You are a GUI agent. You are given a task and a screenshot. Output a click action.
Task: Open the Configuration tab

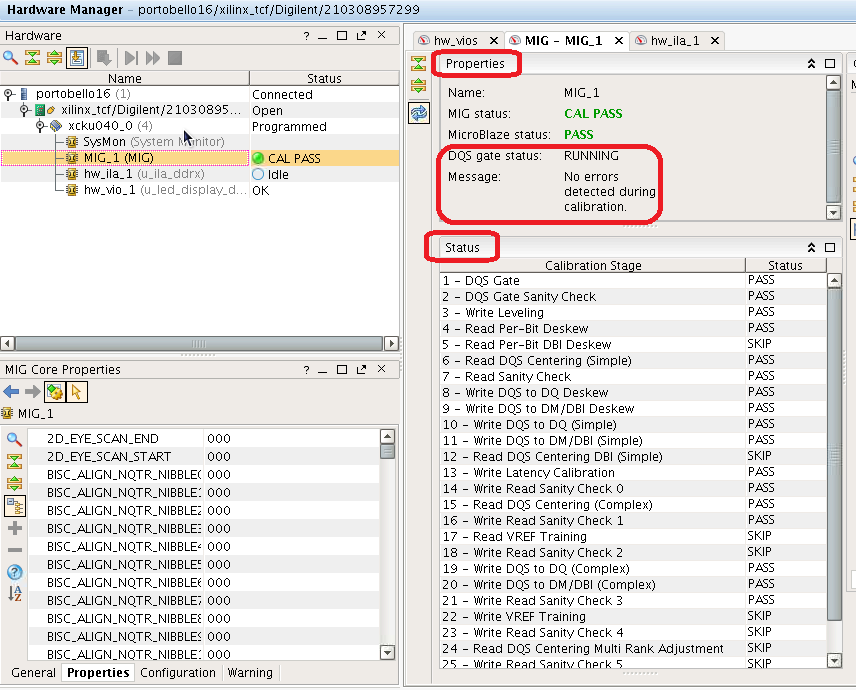click(x=177, y=673)
